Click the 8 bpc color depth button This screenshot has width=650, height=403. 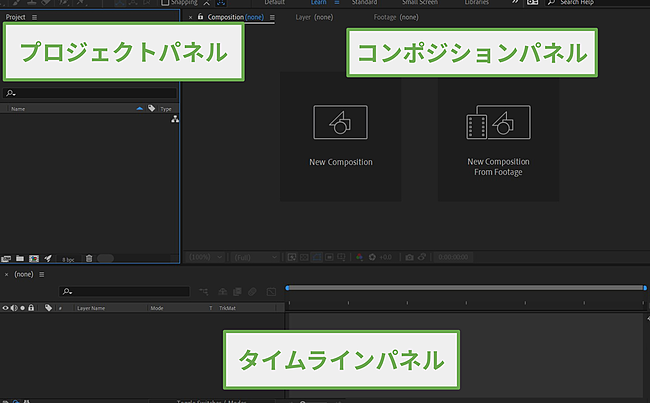pyautogui.click(x=68, y=260)
